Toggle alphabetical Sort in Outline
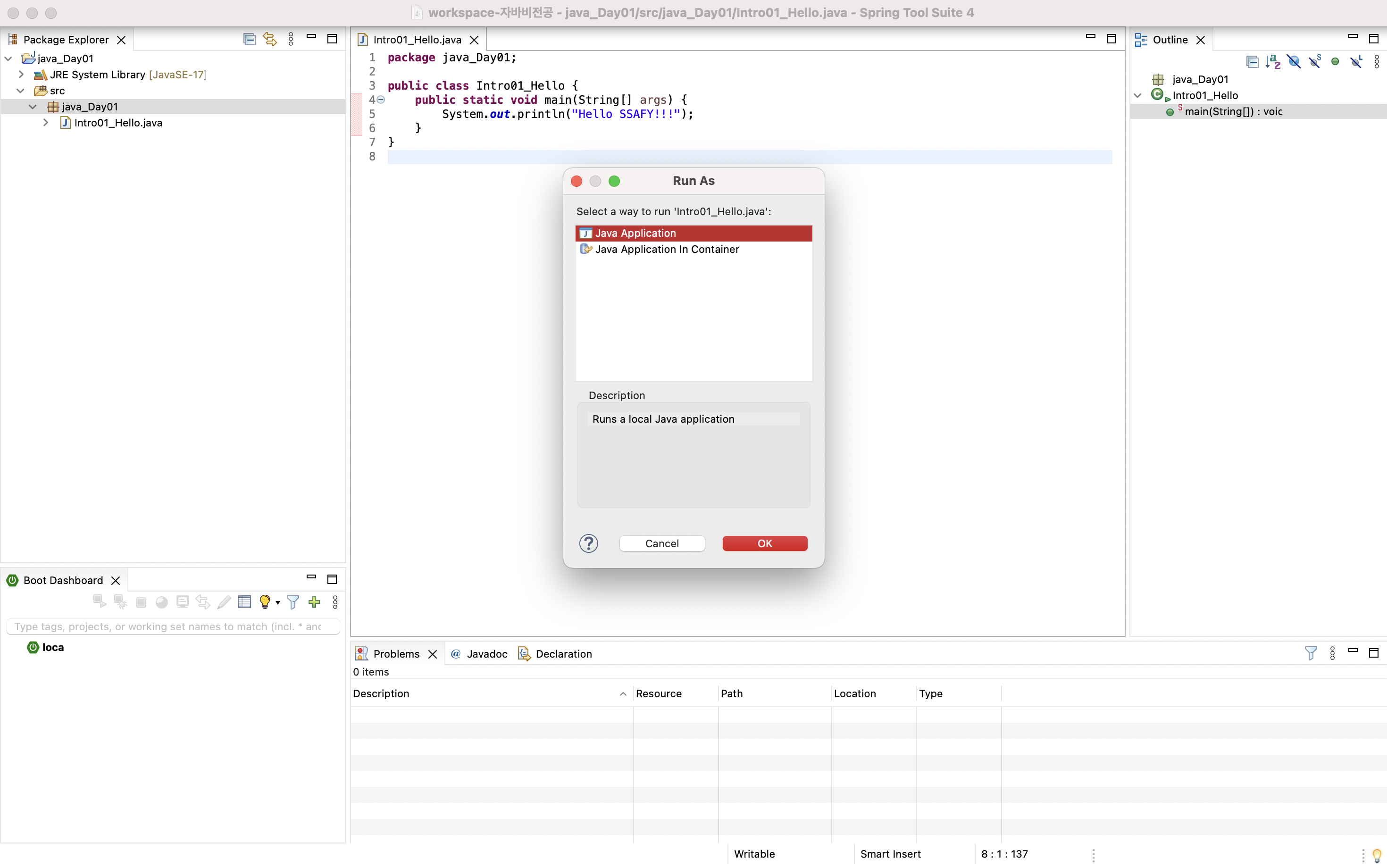This screenshot has height=868, width=1387. pos(1273,61)
